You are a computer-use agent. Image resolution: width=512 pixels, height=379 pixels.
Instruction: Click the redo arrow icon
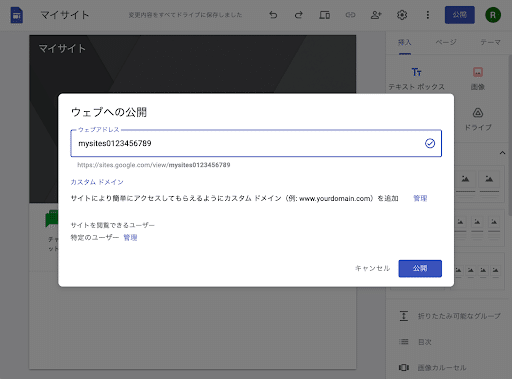299,15
